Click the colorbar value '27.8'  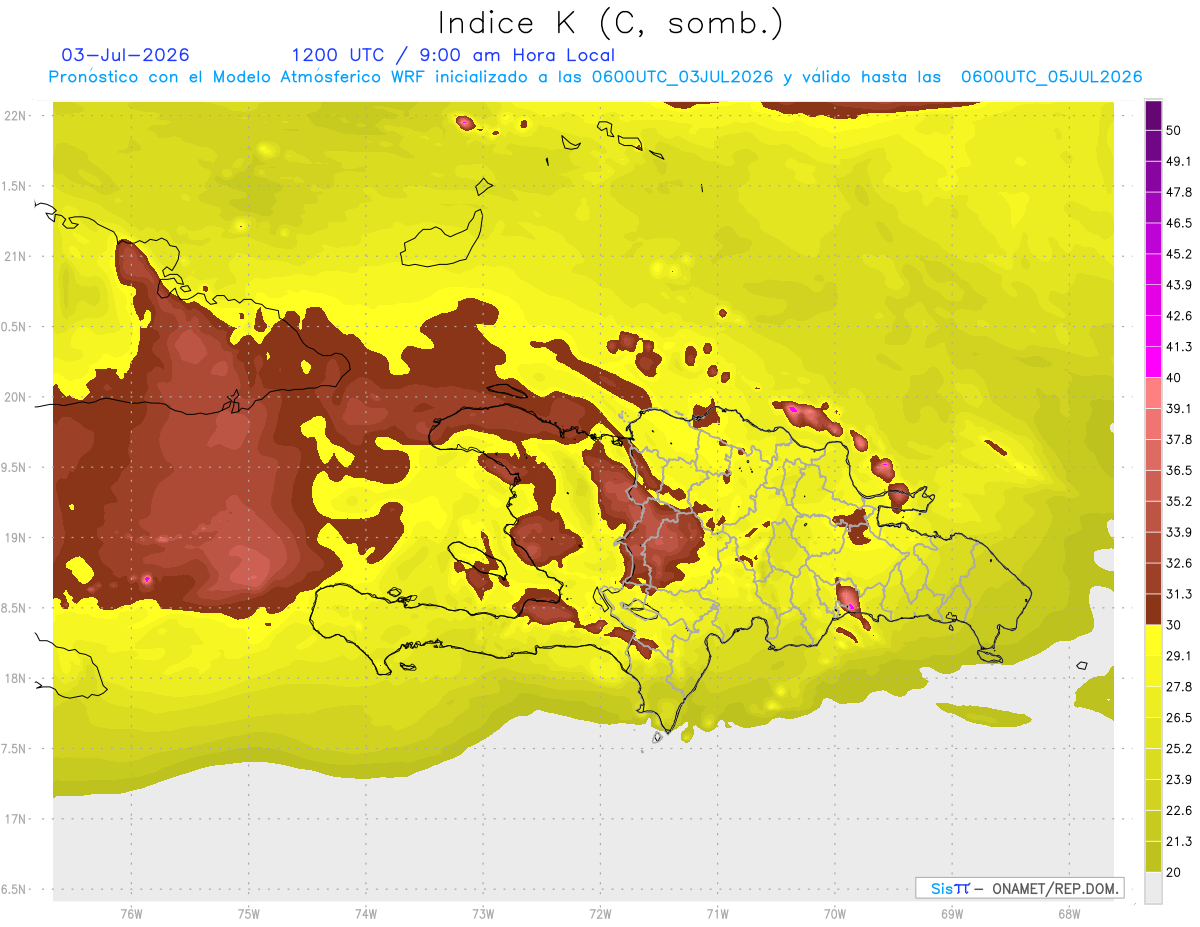pos(1179,687)
